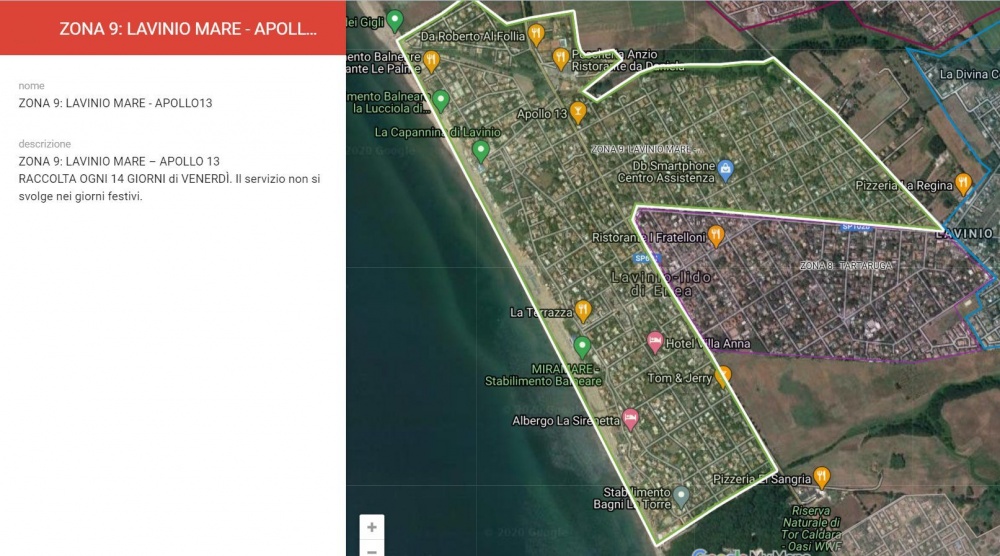
Task: Click the ZONA 9 LAVINIO MARE map label
Action: coord(647,149)
